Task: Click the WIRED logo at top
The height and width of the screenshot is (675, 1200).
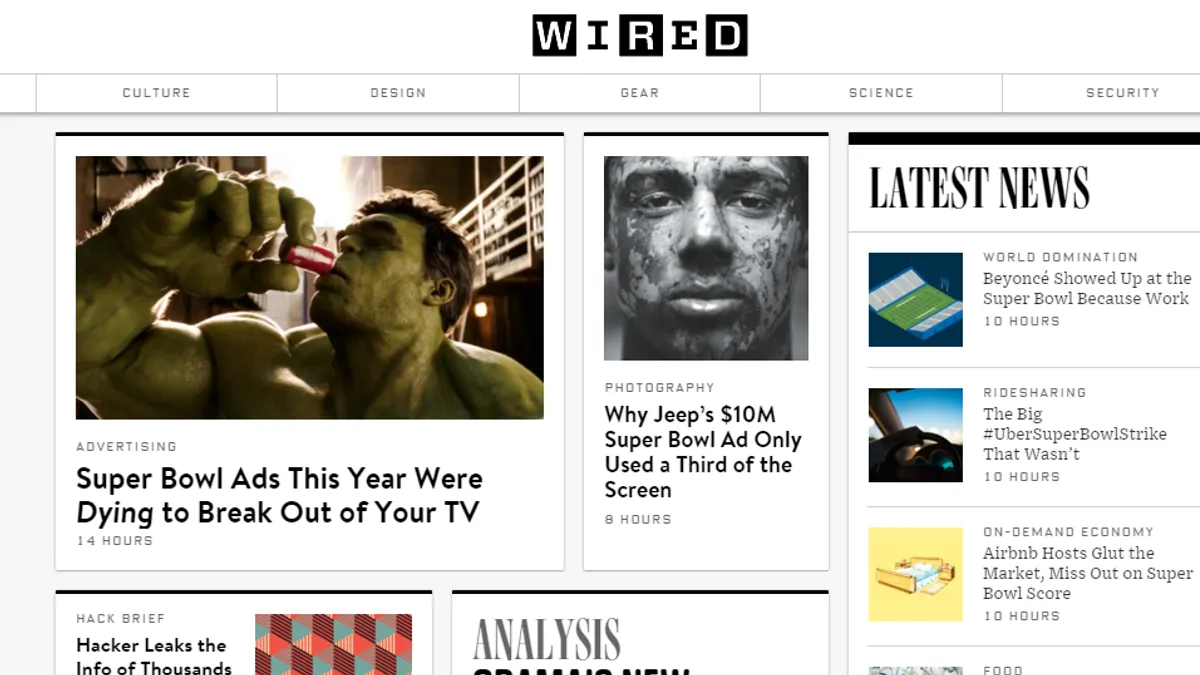Action: coord(640,36)
